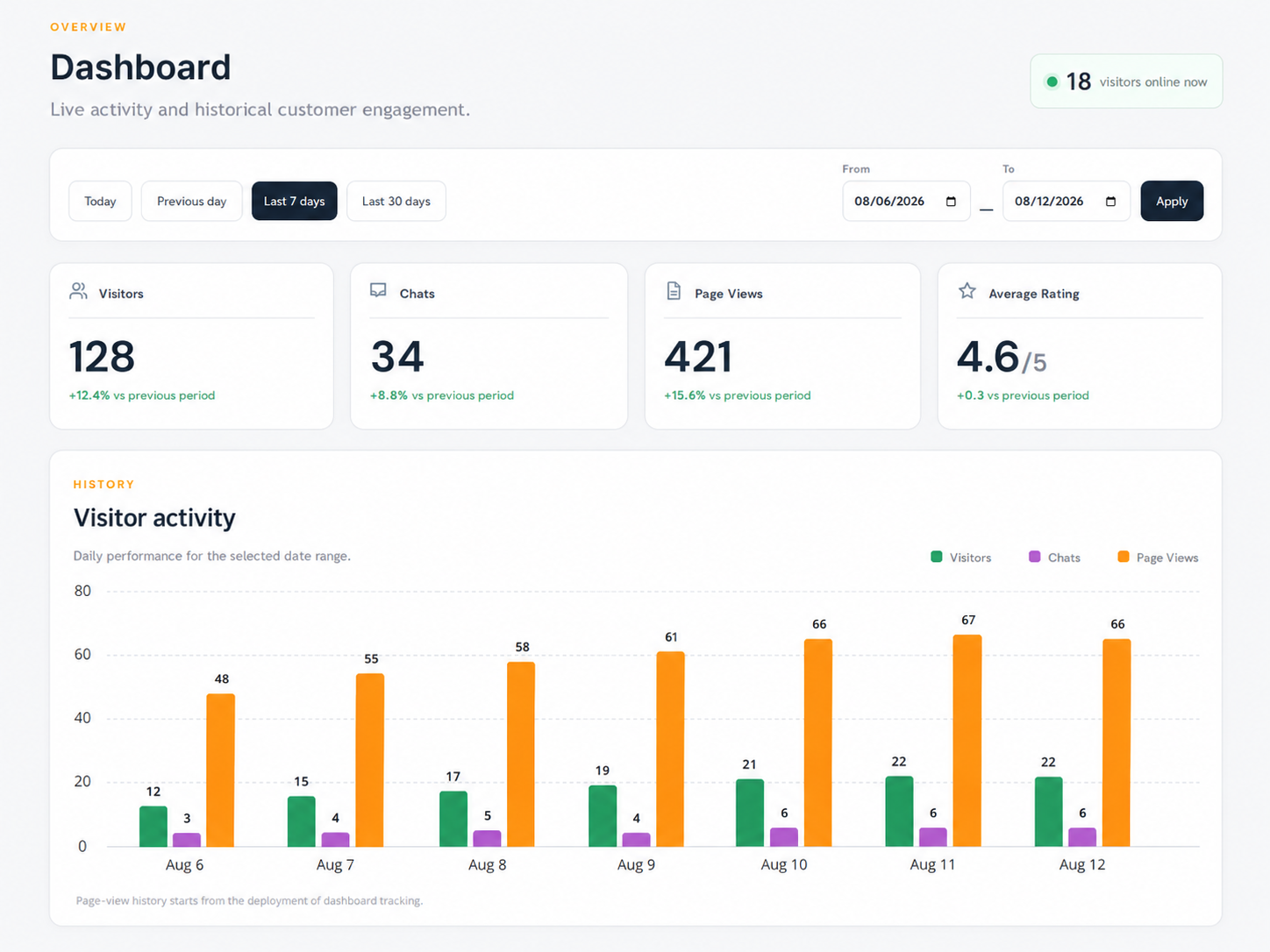Viewport: 1270px width, 952px height.
Task: Open the To date calendar picker icon
Action: point(1110,202)
